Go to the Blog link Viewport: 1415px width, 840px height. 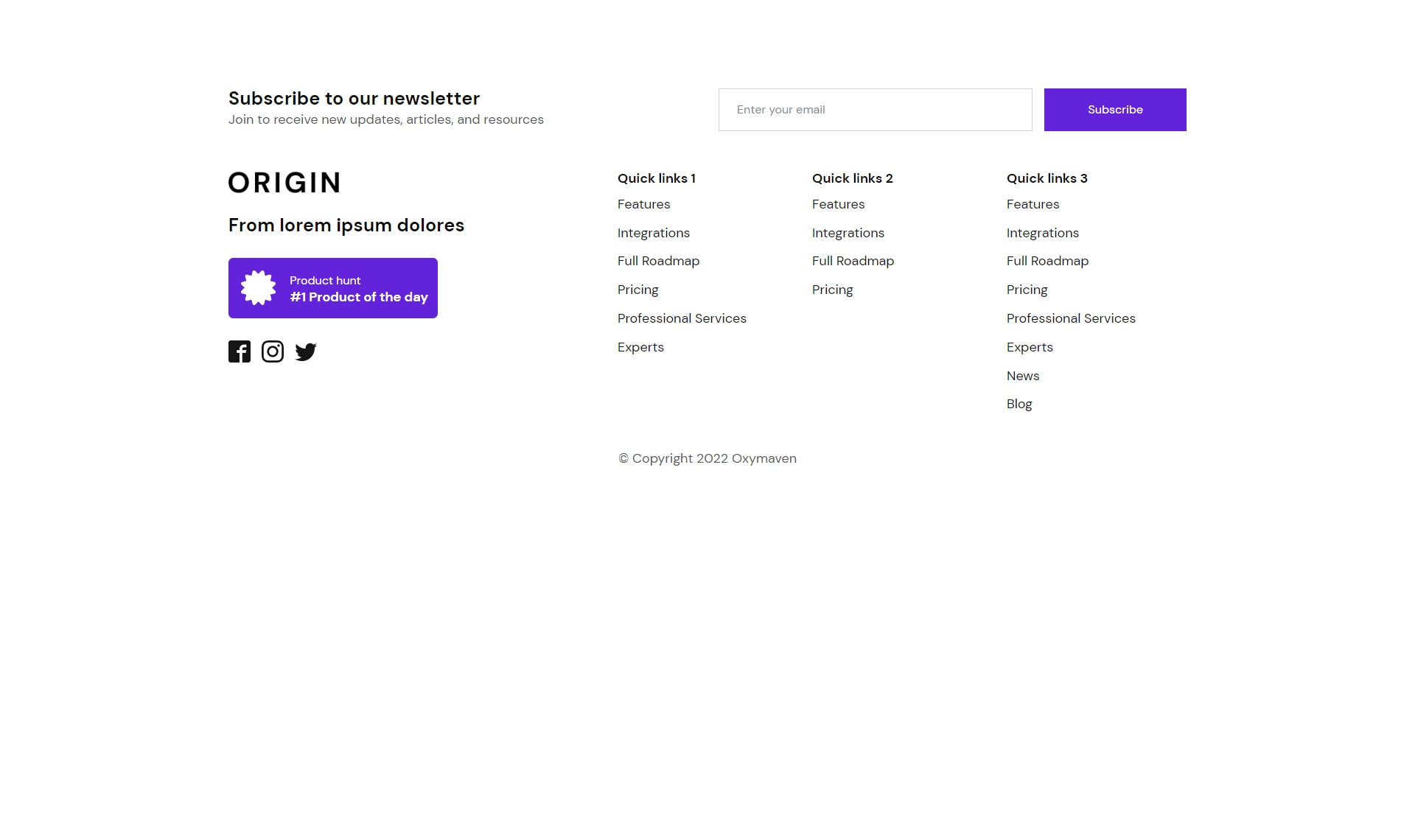[x=1019, y=404]
